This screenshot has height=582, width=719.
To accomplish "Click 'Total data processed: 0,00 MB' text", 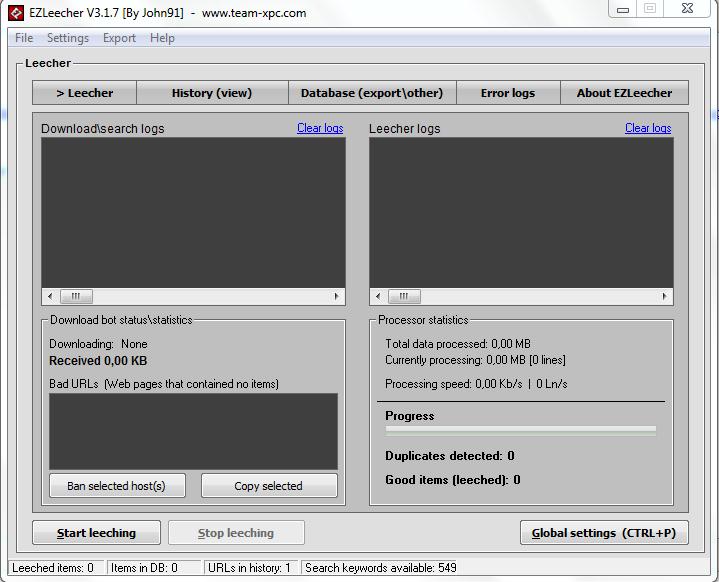I will click(458, 344).
